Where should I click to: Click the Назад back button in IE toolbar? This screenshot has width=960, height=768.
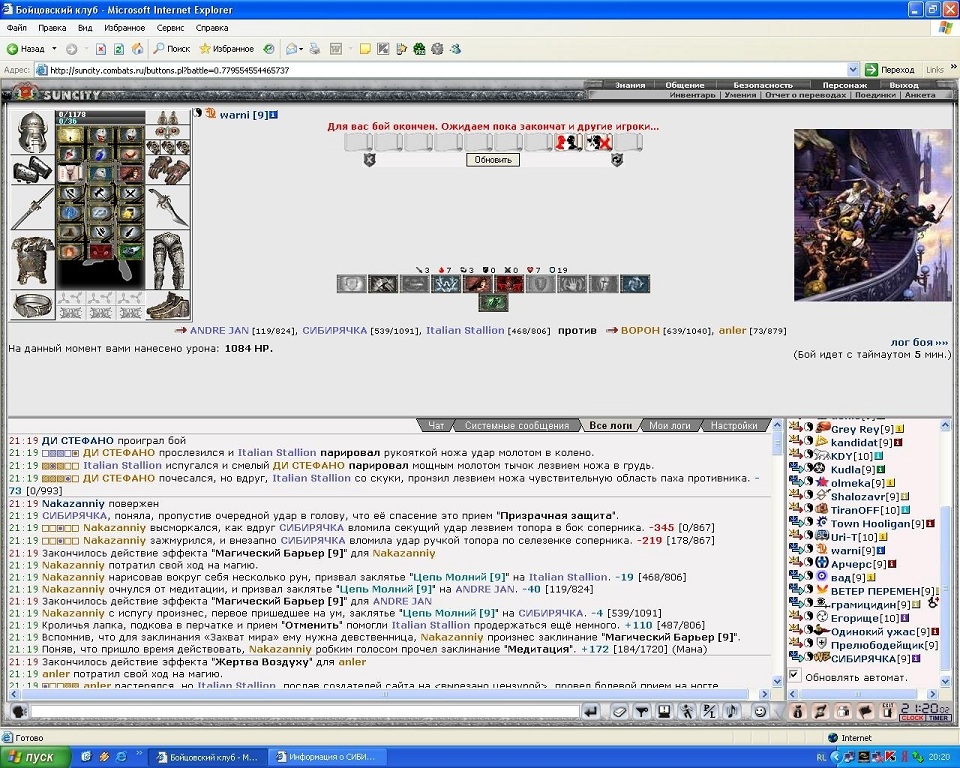(x=26, y=49)
